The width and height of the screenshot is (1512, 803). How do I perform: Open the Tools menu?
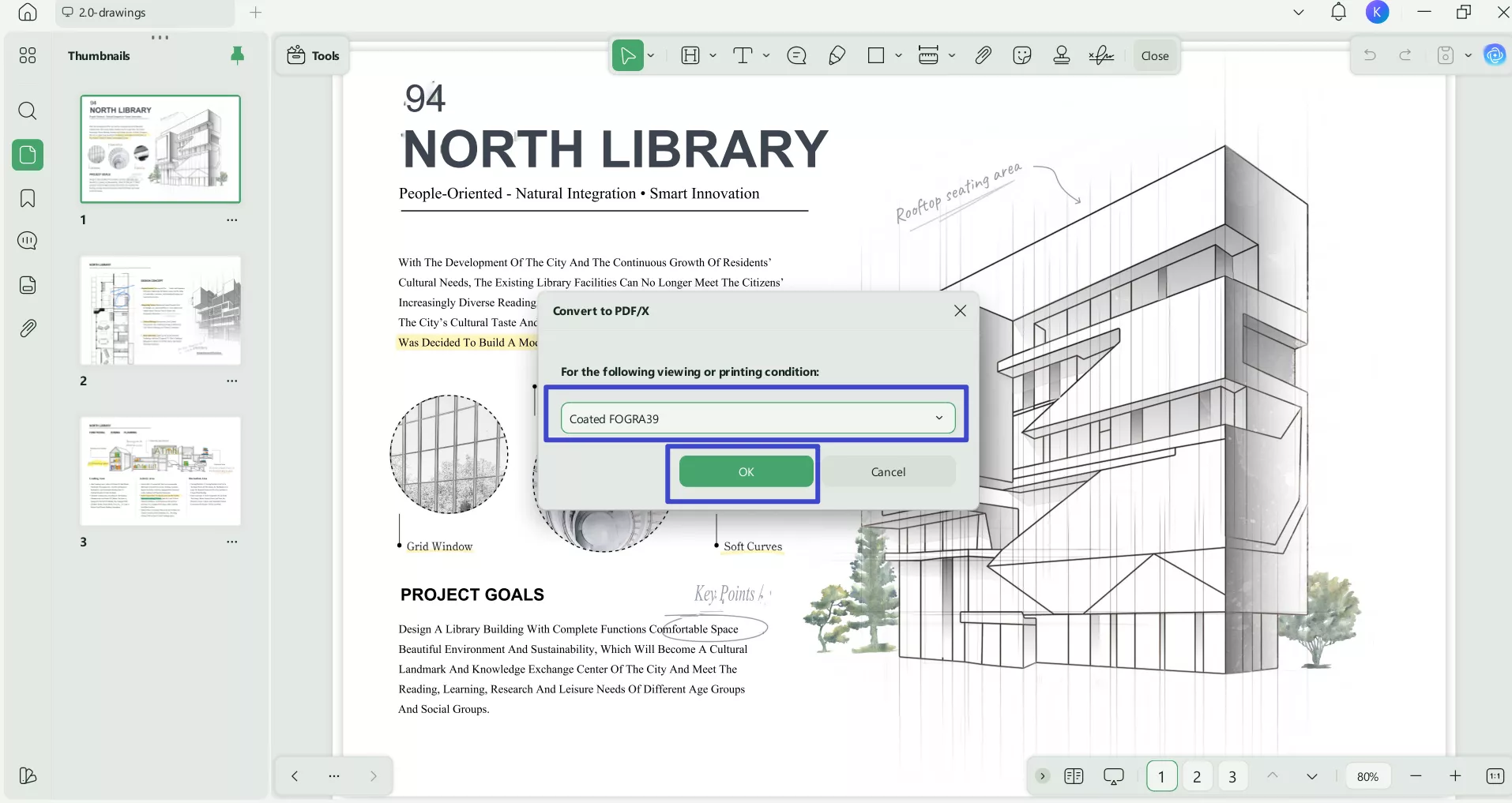[312, 55]
